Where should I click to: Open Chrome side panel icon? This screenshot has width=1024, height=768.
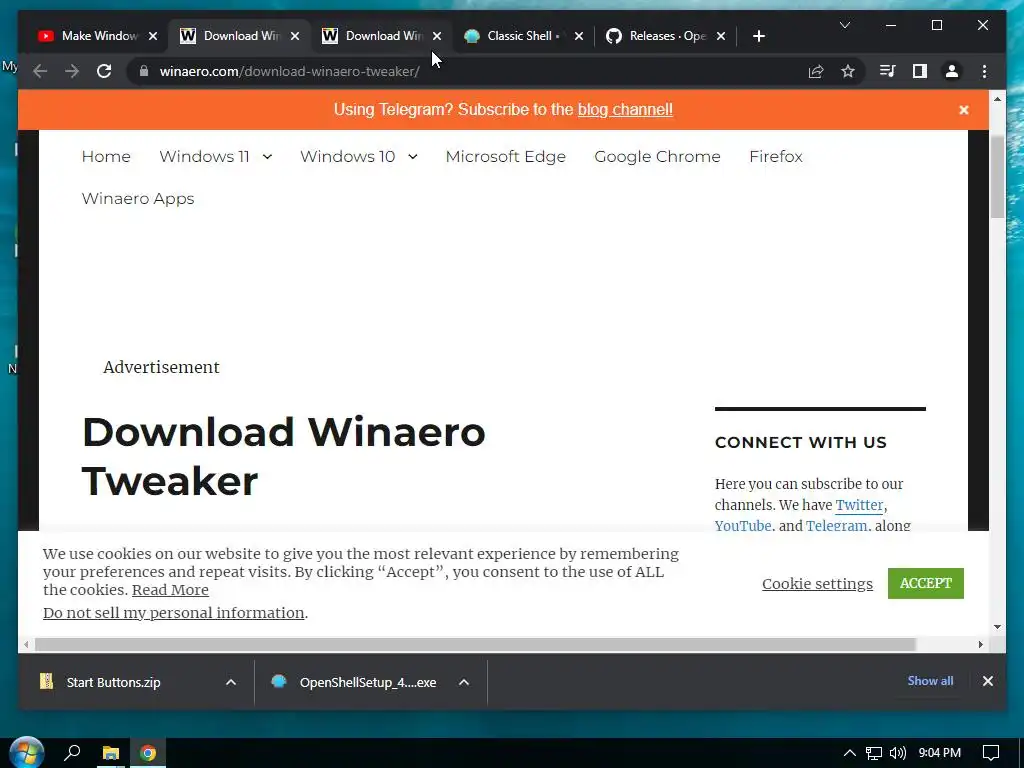click(920, 71)
